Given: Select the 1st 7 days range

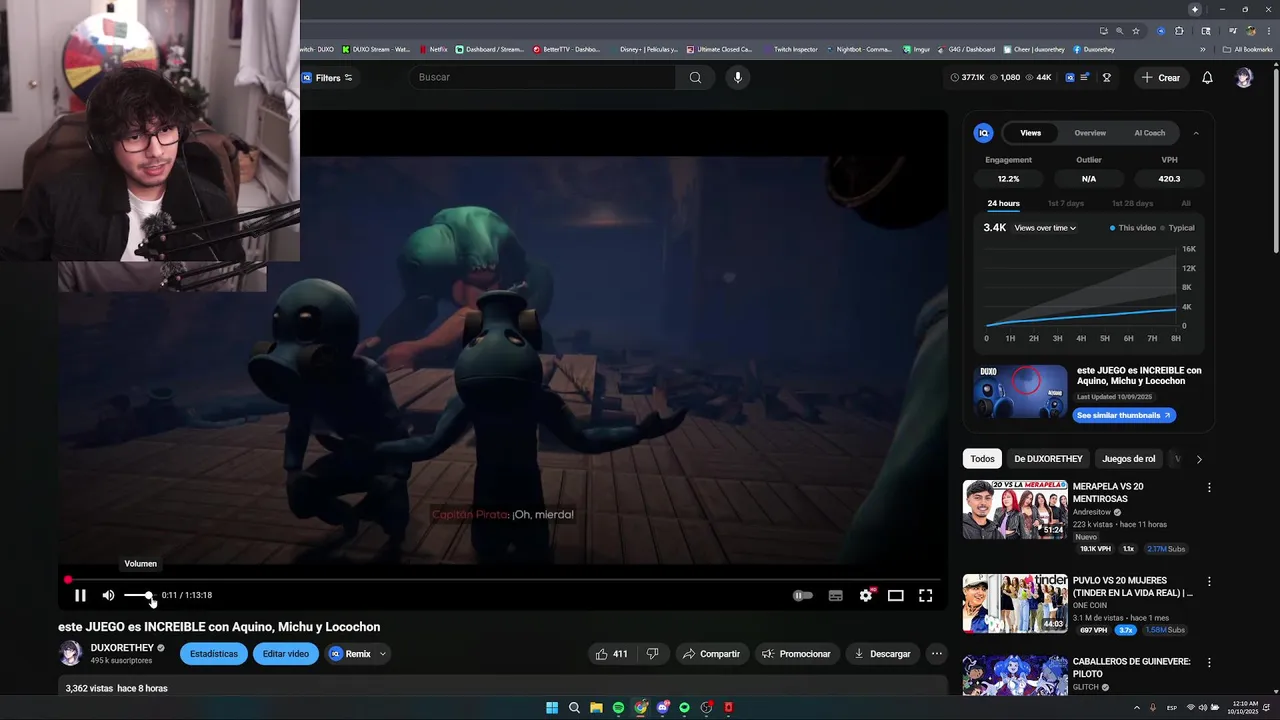Looking at the screenshot, I should pyautogui.click(x=1065, y=203).
